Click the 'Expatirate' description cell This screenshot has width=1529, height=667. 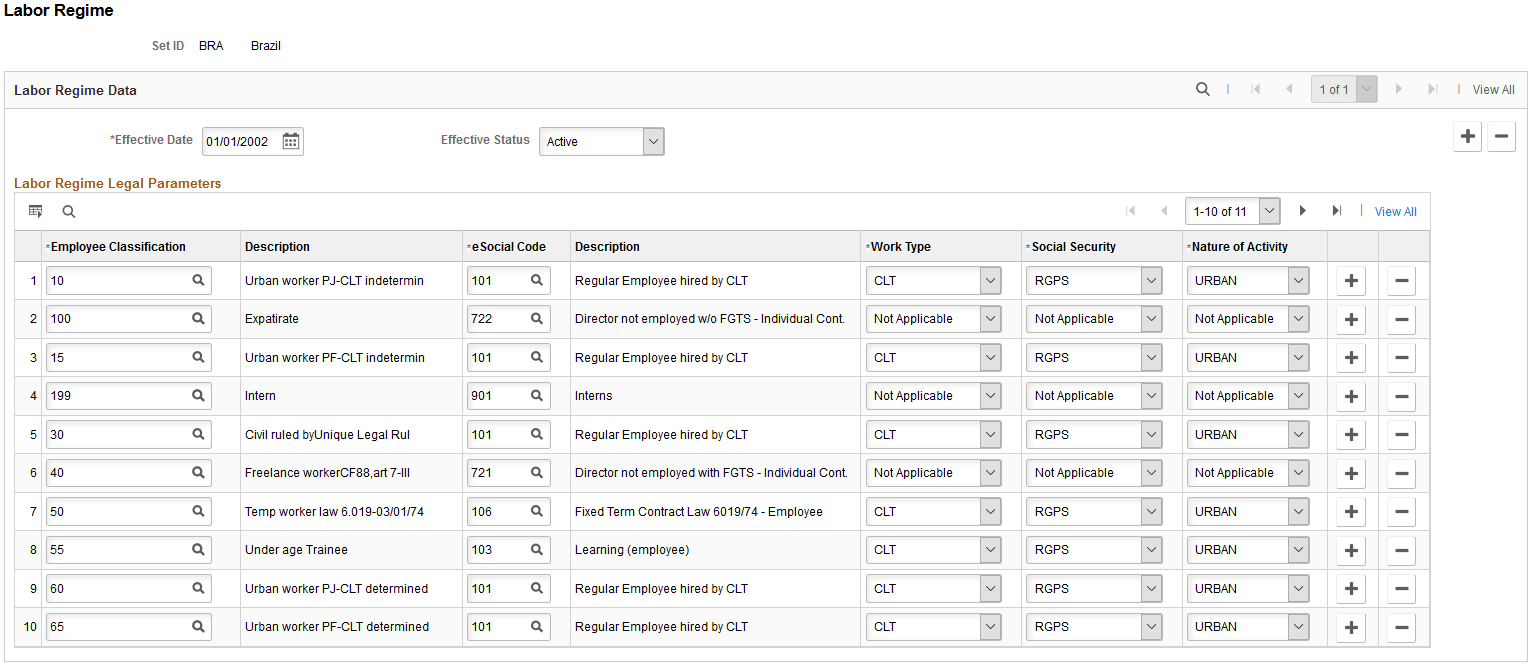[272, 319]
